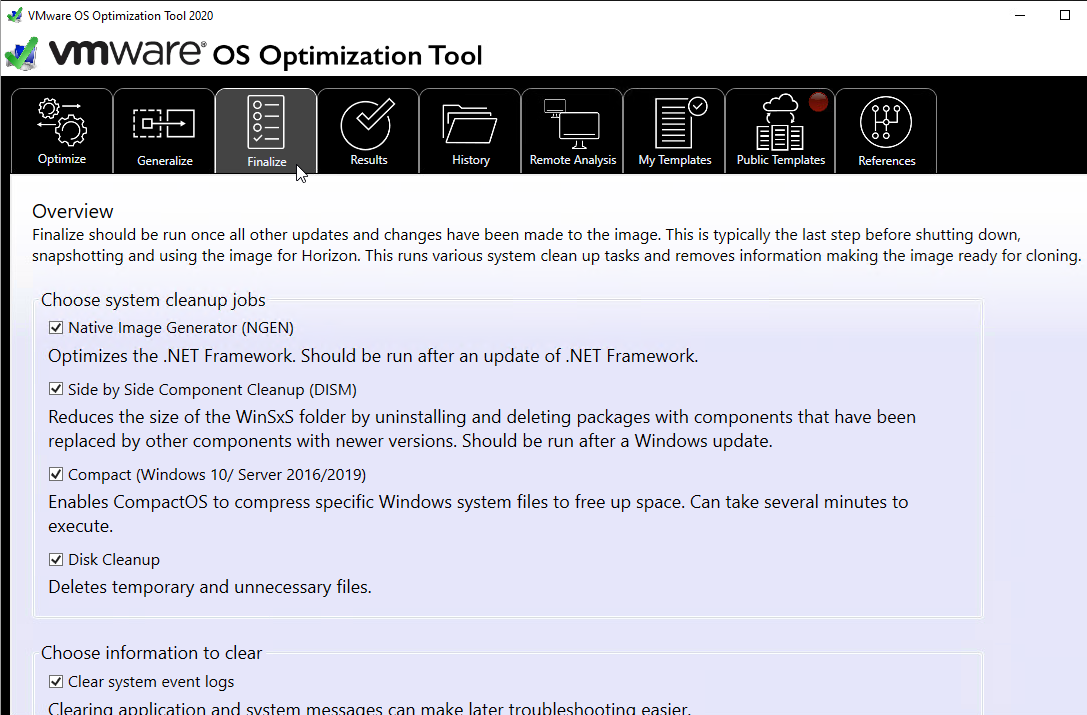Open the My Templates document icon
This screenshot has height=715, width=1087.
coord(679,123)
